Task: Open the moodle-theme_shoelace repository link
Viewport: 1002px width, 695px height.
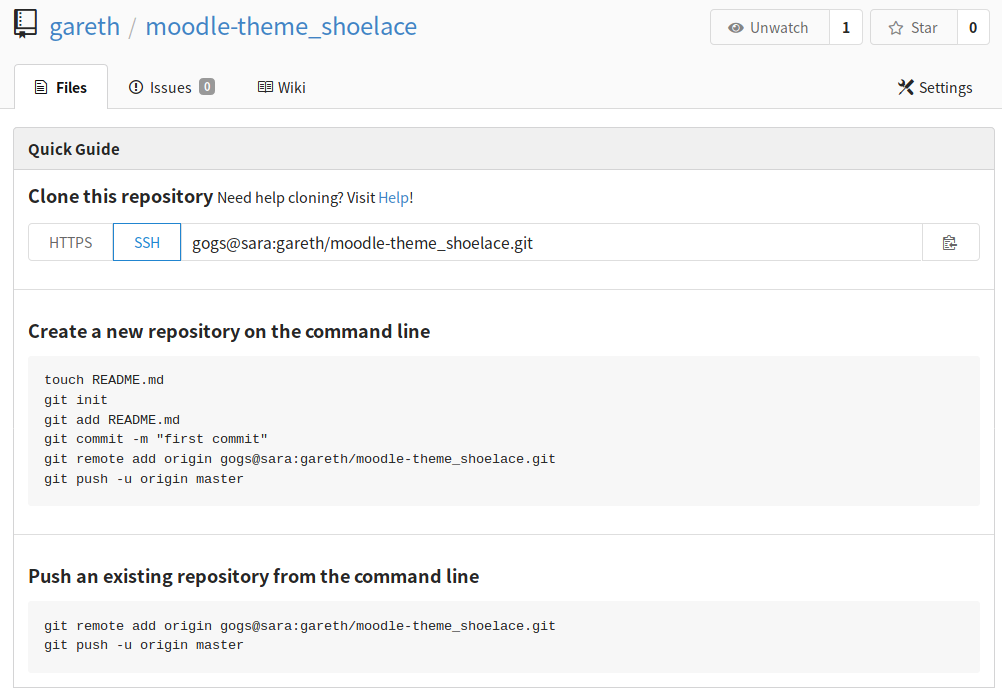Action: point(281,27)
